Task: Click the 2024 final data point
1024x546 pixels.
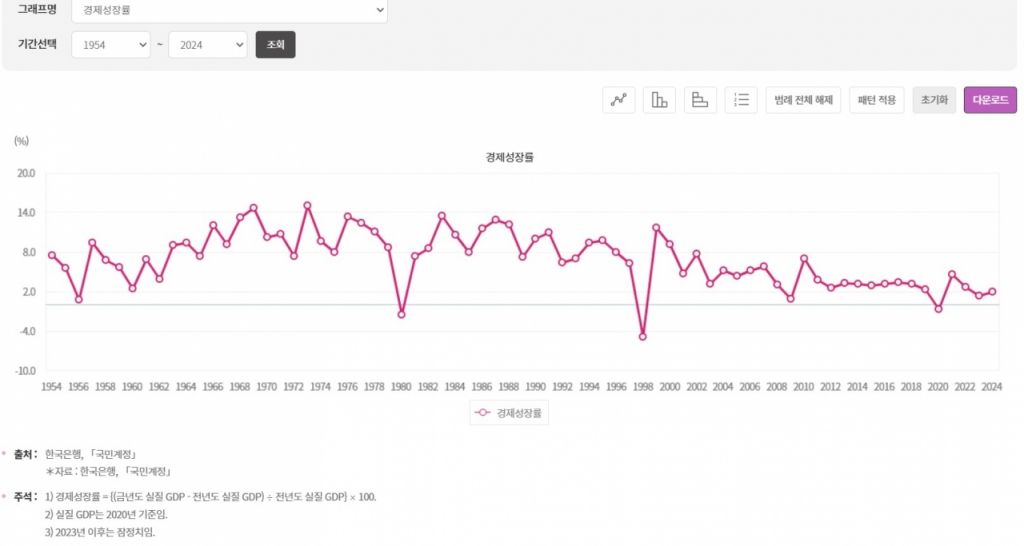Action: (x=992, y=292)
